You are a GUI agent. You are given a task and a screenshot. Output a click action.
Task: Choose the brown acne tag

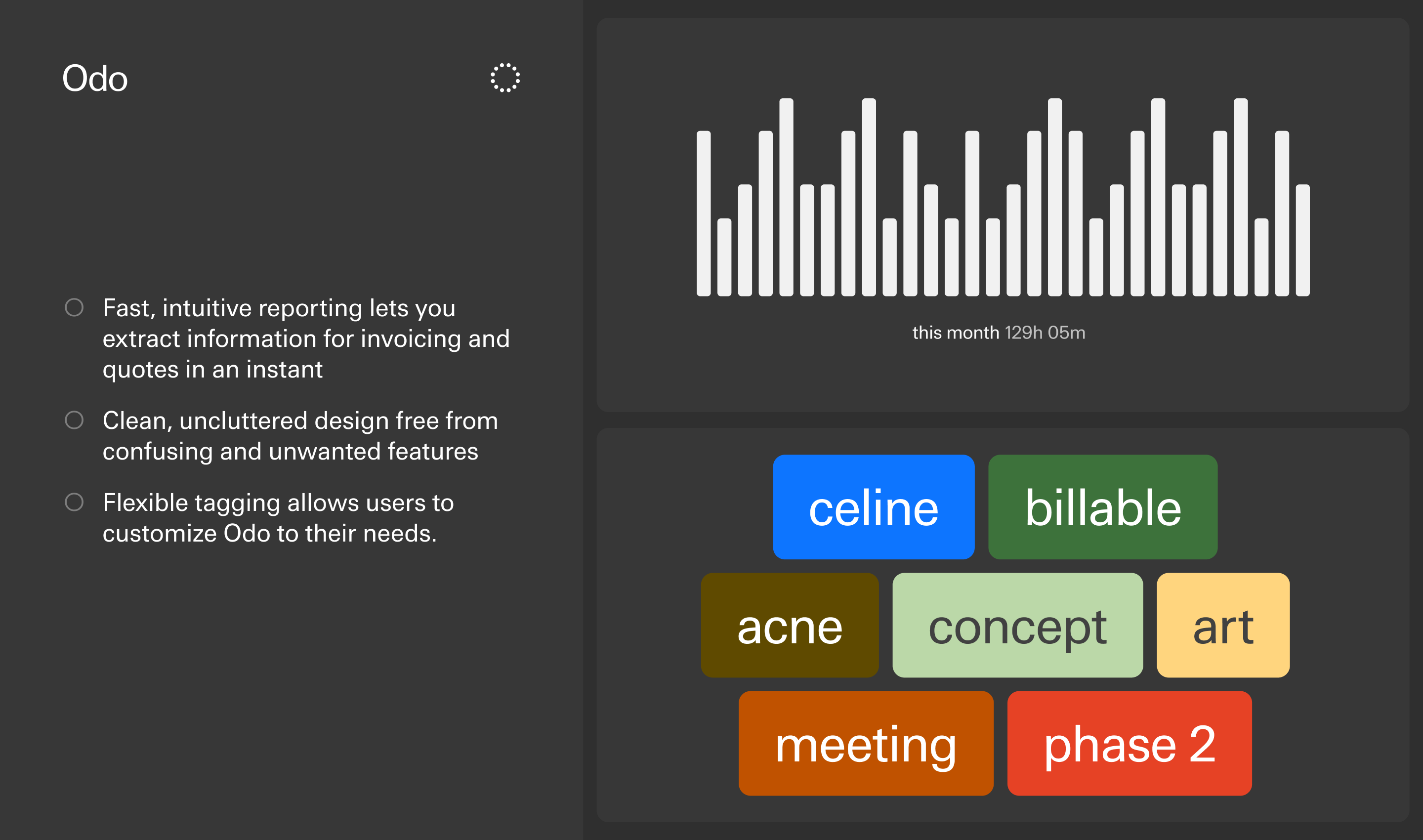[x=790, y=625]
